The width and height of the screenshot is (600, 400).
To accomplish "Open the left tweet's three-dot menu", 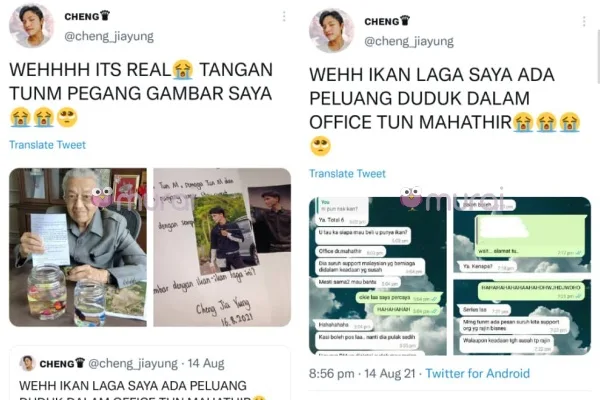I will tap(284, 16).
